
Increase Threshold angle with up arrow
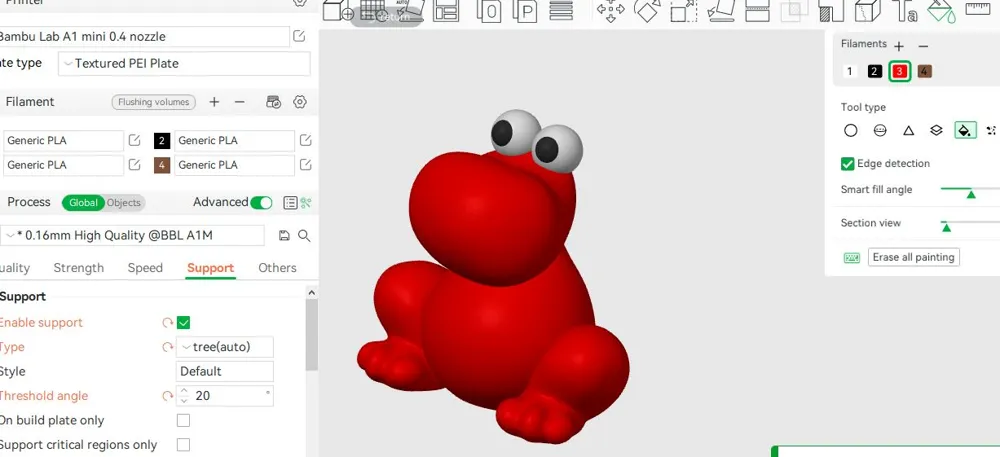point(184,391)
